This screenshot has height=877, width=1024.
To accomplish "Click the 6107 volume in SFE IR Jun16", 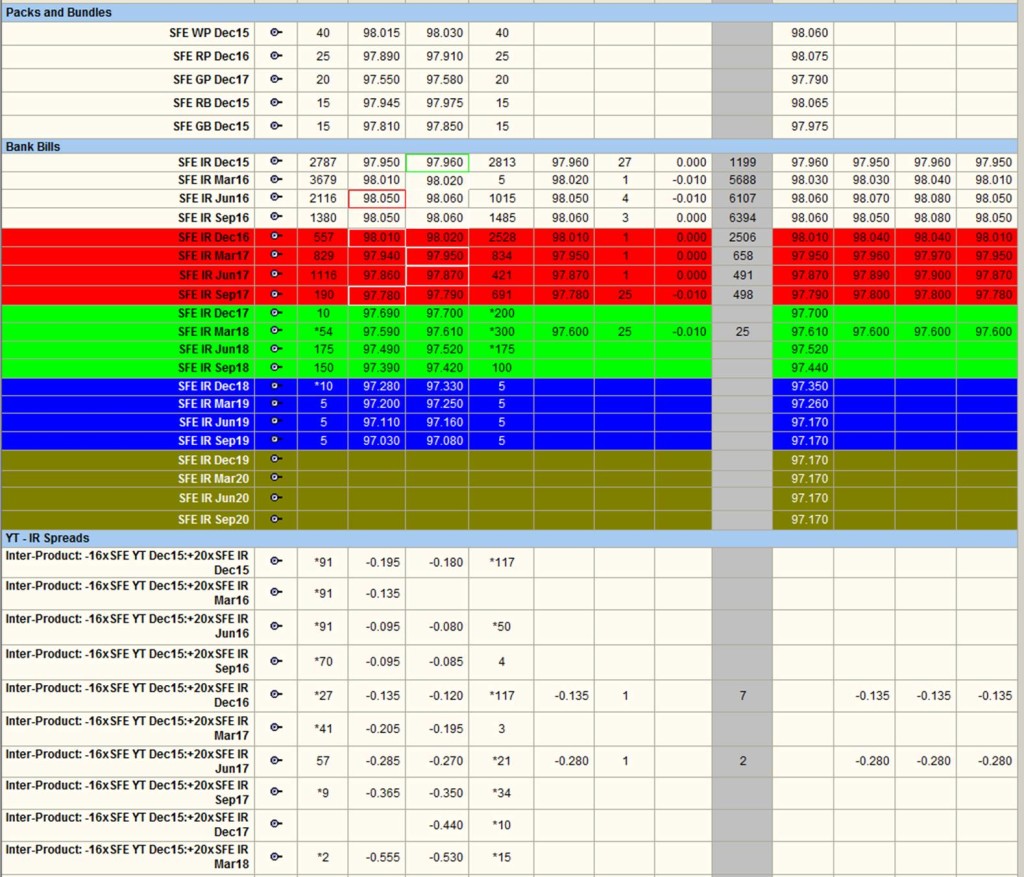I will pyautogui.click(x=743, y=198).
